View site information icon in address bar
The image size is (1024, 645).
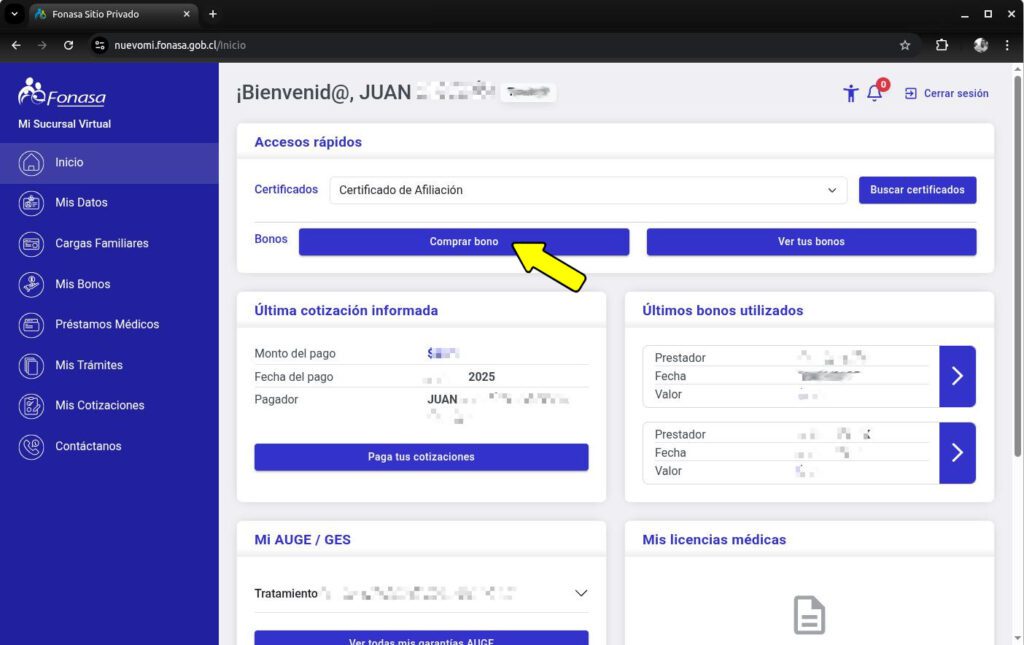(x=99, y=45)
